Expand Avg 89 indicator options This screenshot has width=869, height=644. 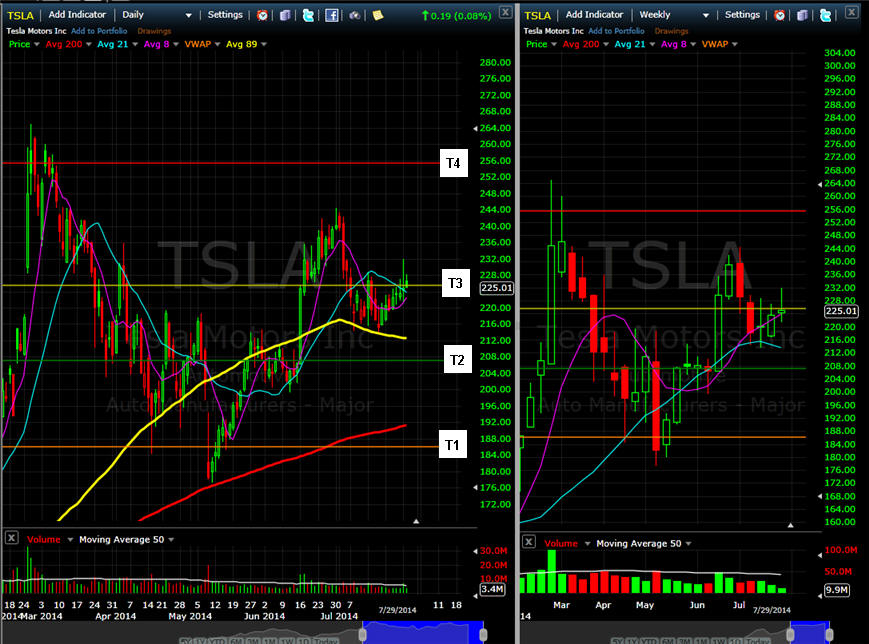(264, 44)
